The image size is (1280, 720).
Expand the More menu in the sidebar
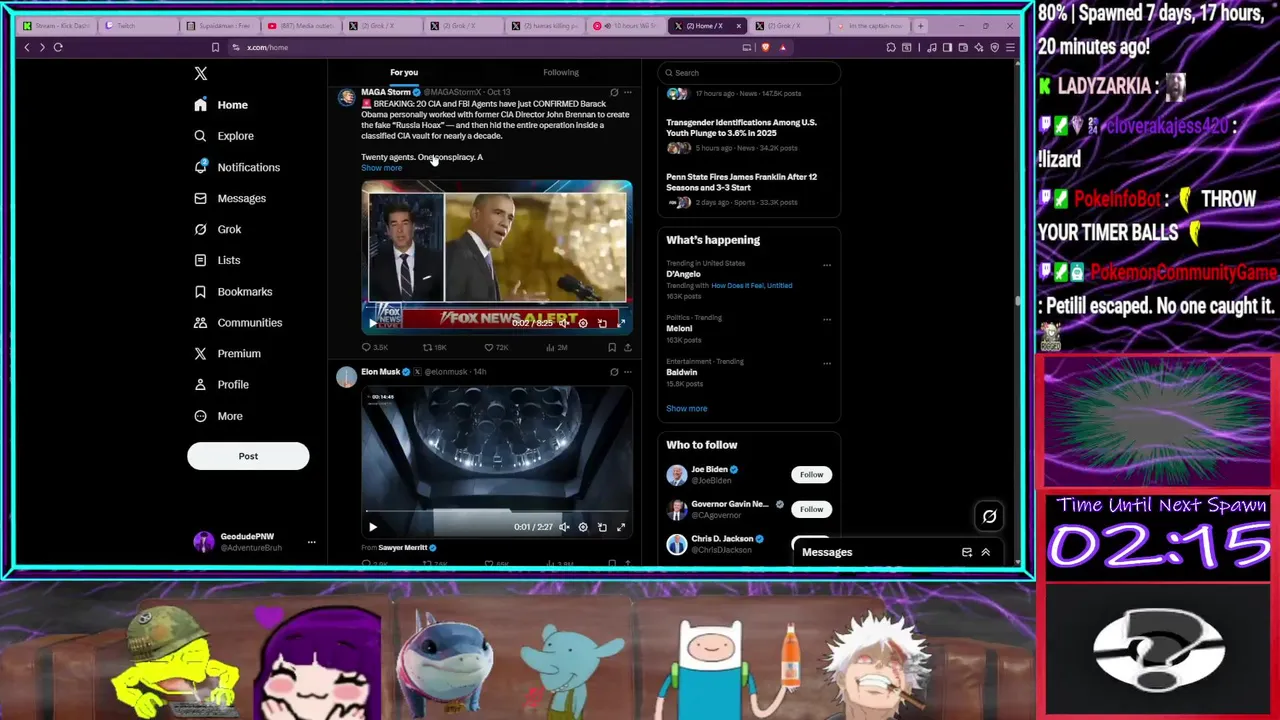click(218, 416)
